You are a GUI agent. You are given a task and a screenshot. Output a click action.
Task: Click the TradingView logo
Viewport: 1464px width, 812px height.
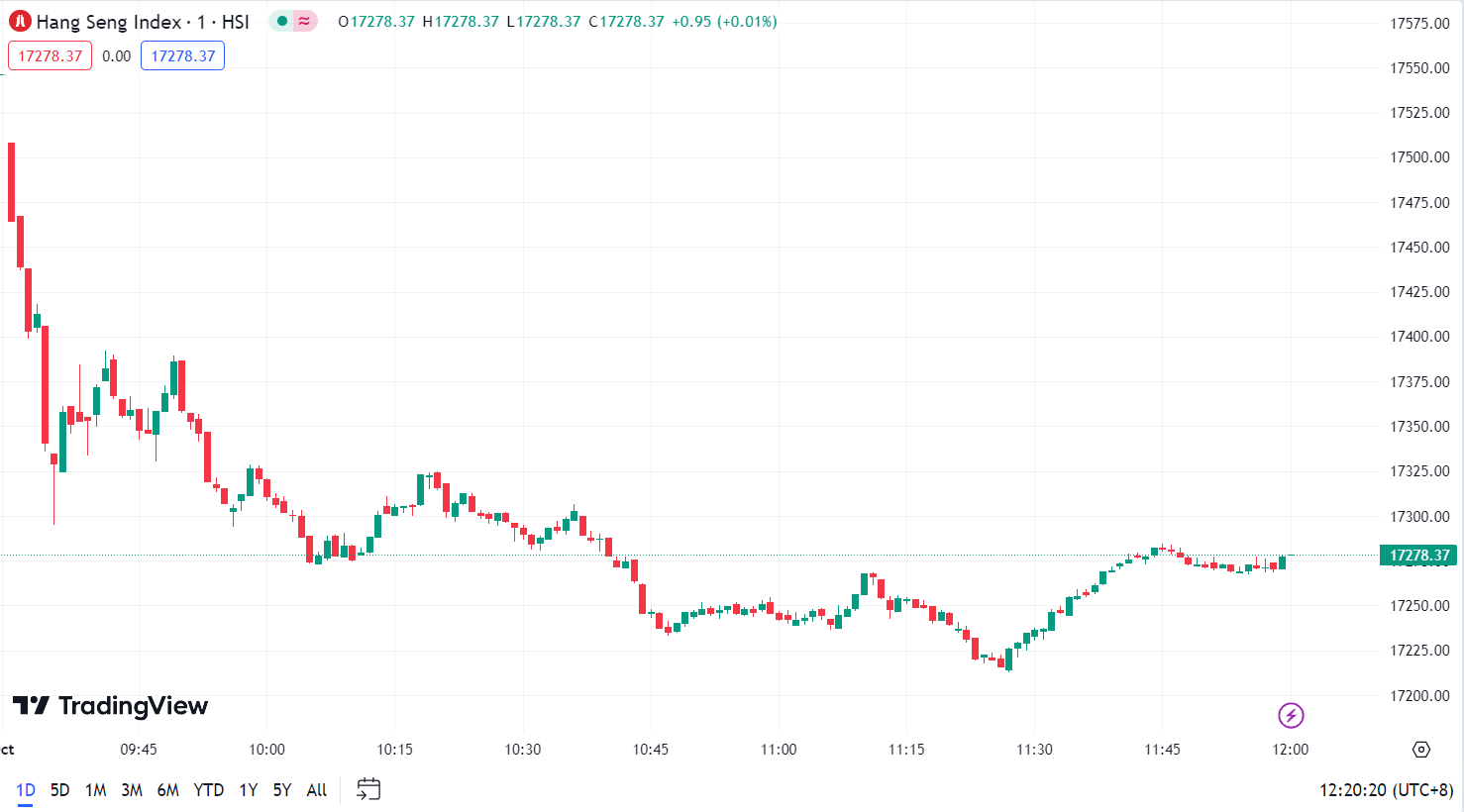click(x=110, y=706)
